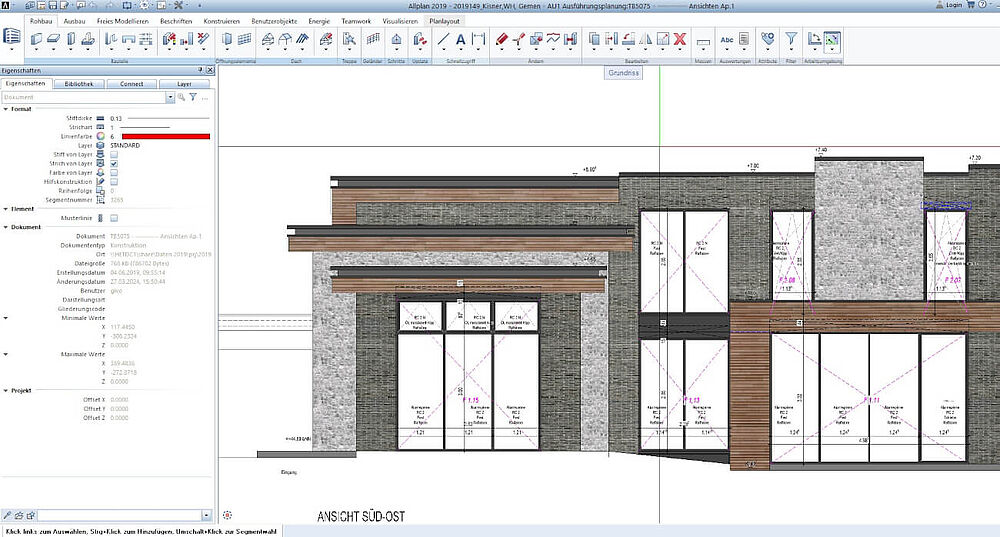The height and width of the screenshot is (537, 1000).
Task: Open the dropdown arrow under the Wall tool
Action: [36, 50]
